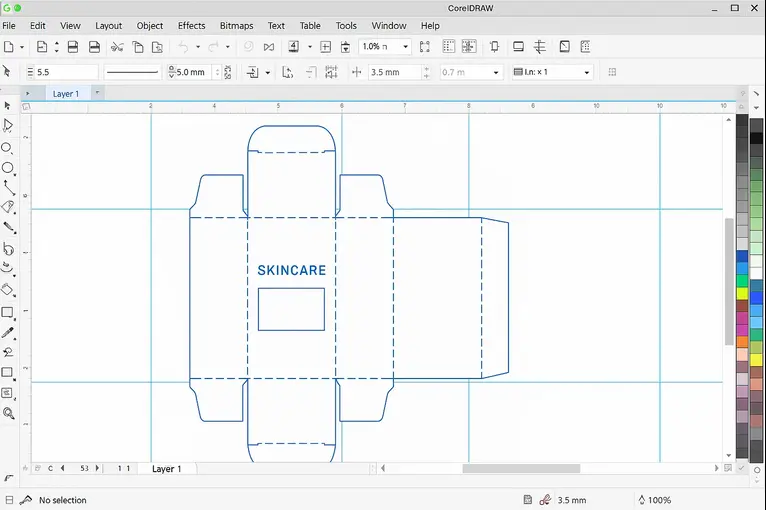
Task: Click the 5.0 mm size field
Action: pyautogui.click(x=192, y=72)
